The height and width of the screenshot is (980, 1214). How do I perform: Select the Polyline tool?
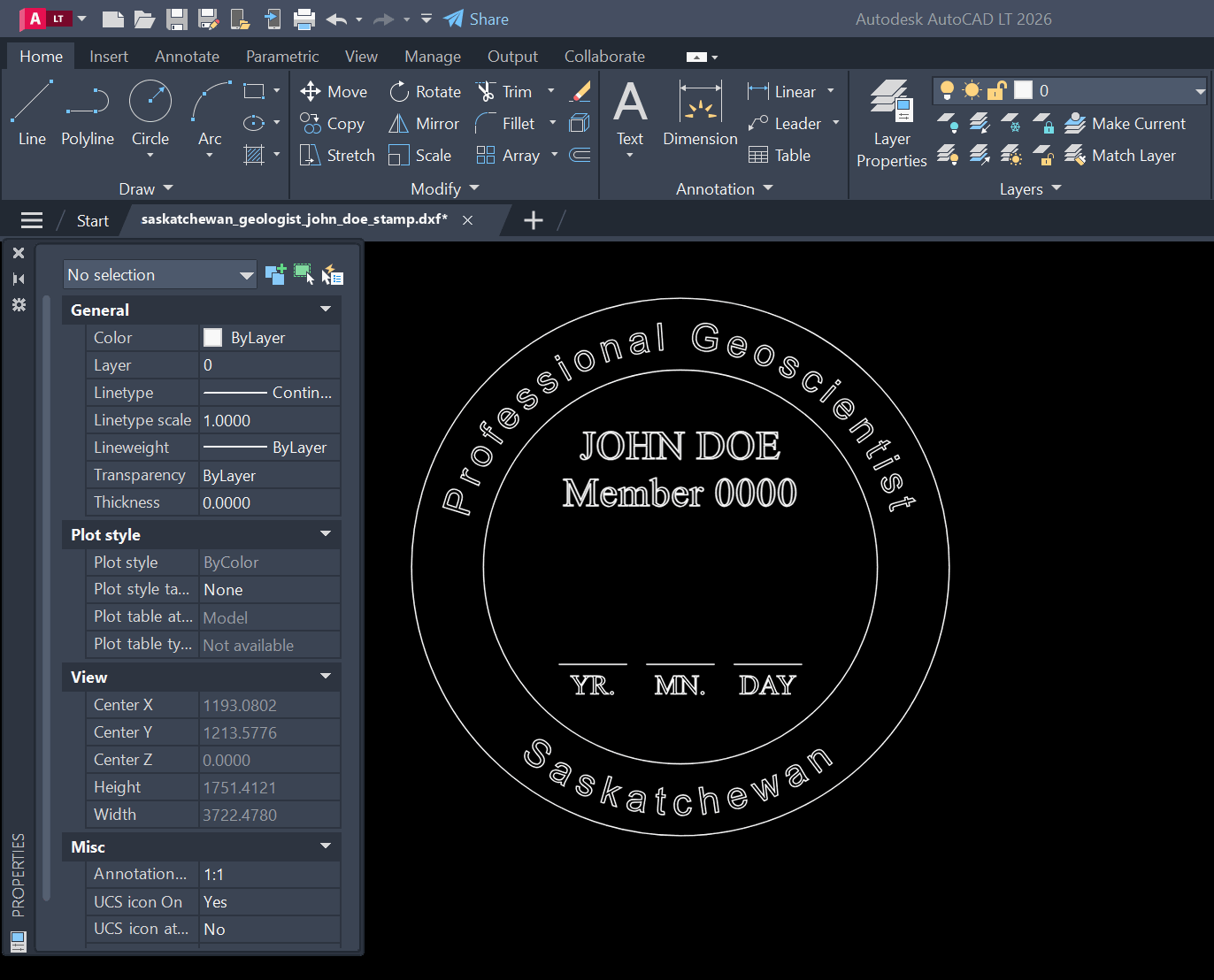88,113
